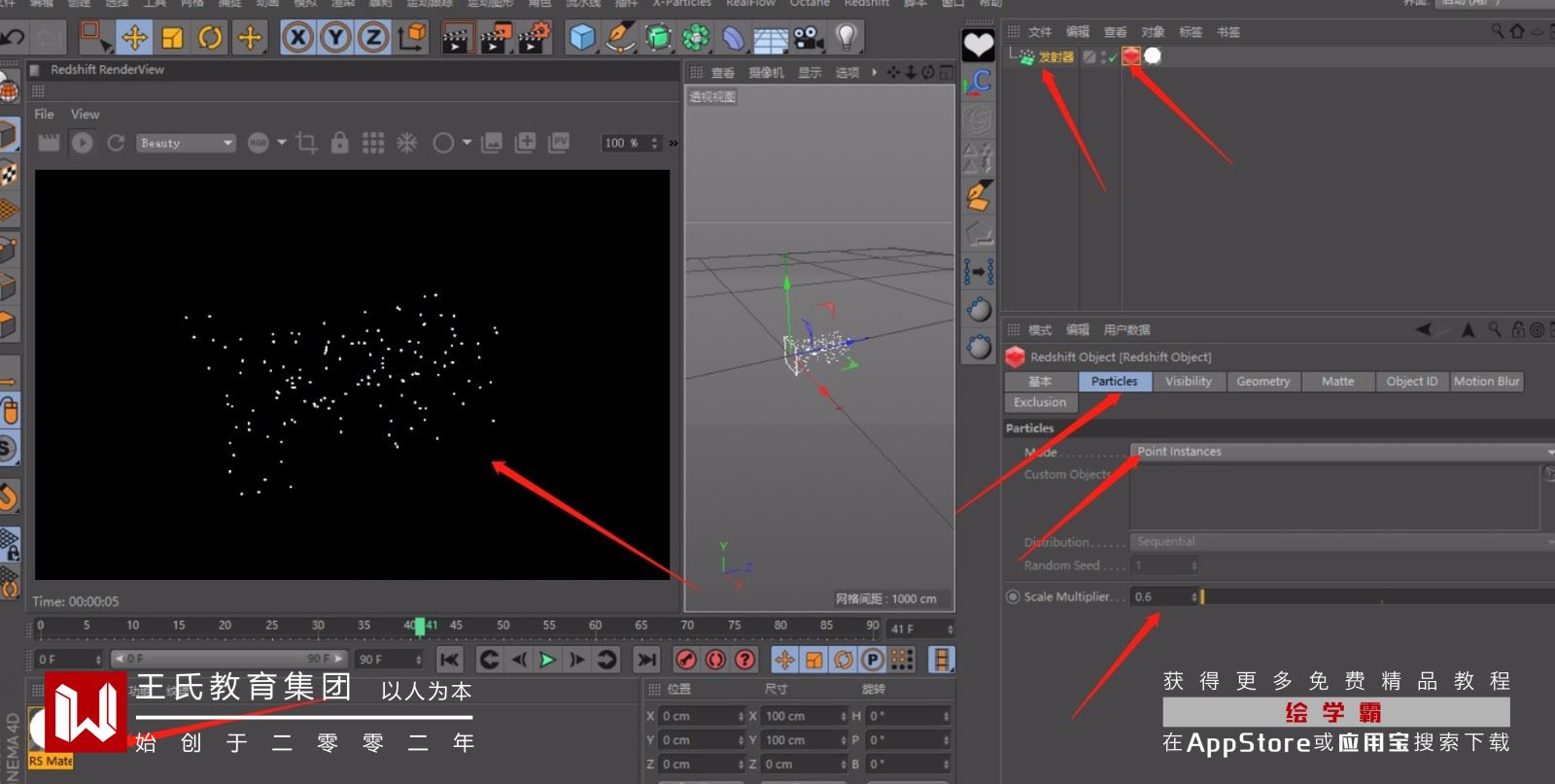The height and width of the screenshot is (784, 1555).
Task: Click the spline pen tool icon
Action: point(619,38)
